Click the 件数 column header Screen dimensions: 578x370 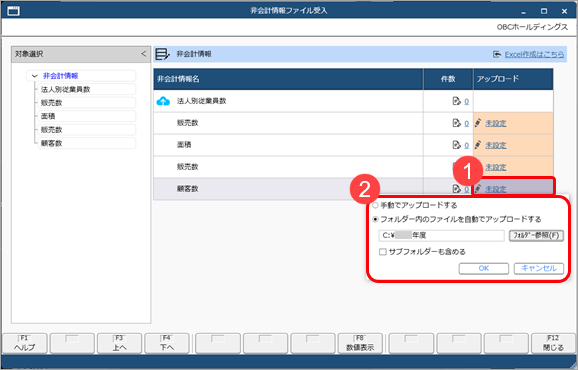coord(448,79)
